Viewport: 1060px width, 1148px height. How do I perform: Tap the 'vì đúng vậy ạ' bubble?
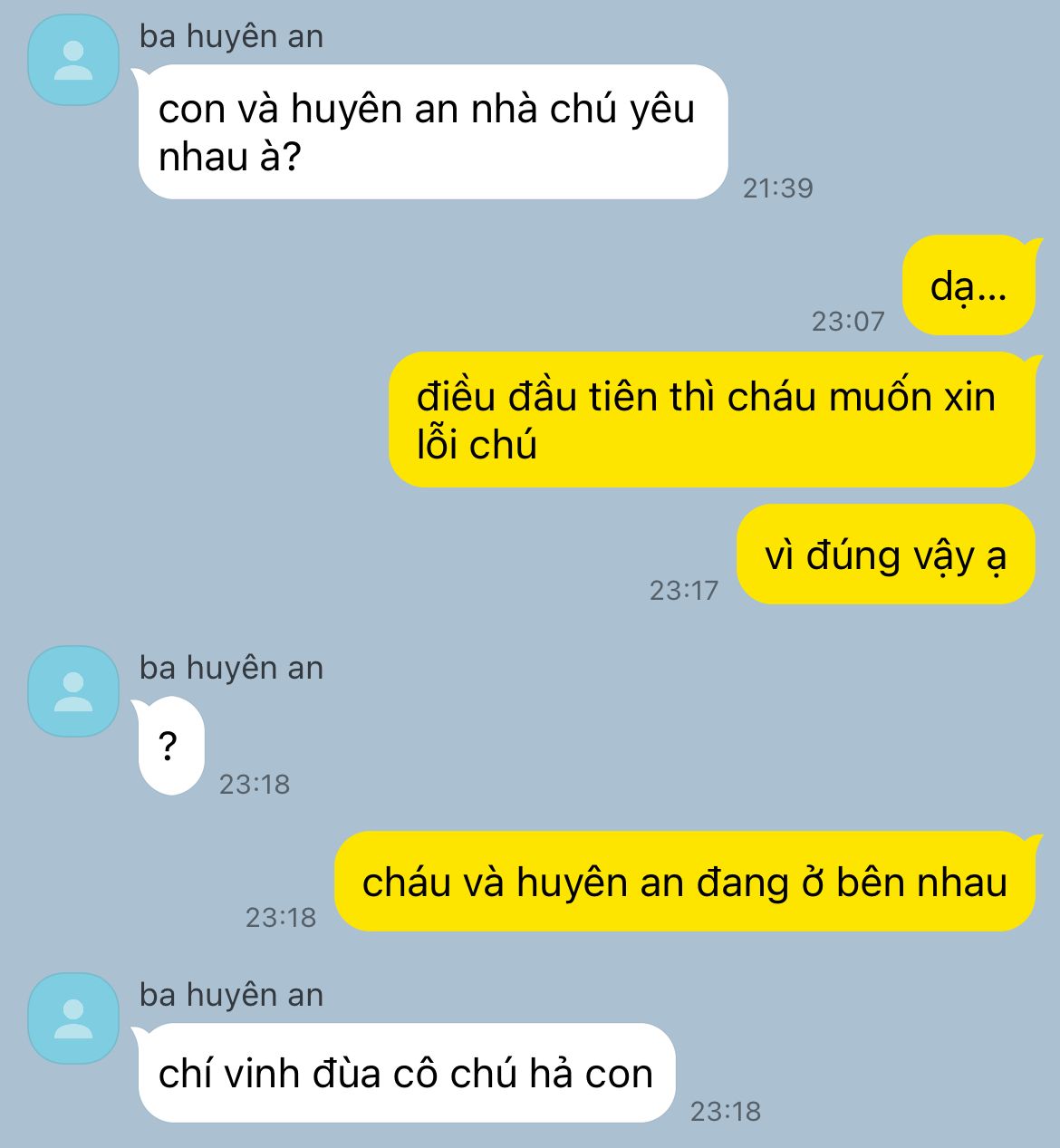[886, 555]
